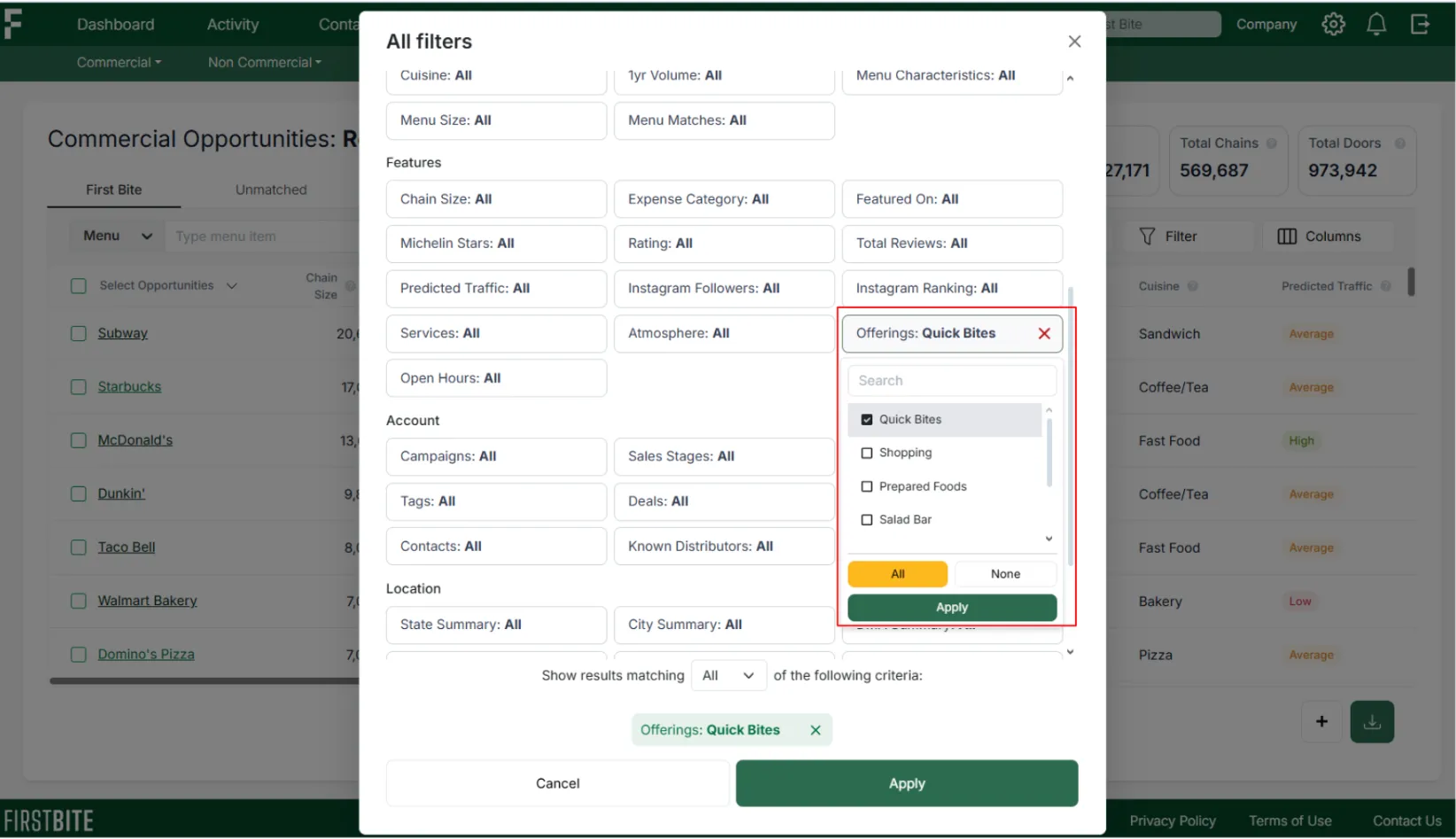Expand the Select Opportunities chevron
This screenshot has height=839, width=1456.
click(x=232, y=286)
